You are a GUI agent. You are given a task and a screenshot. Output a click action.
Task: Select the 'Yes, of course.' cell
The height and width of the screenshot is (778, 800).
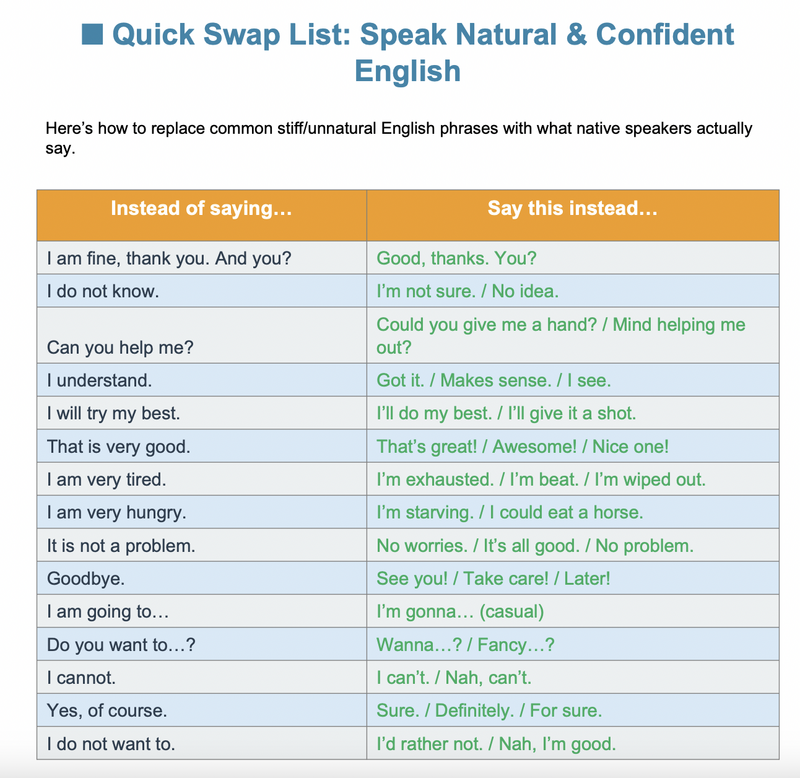202,710
